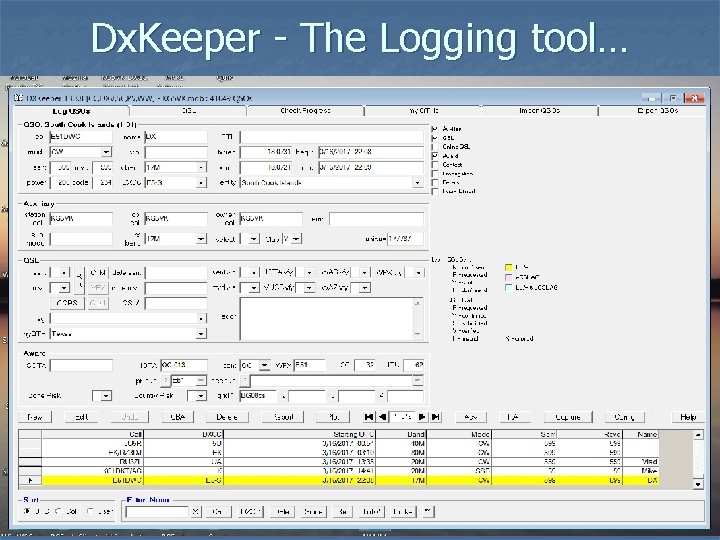Open the Country-Risk dropdown

click(201, 396)
